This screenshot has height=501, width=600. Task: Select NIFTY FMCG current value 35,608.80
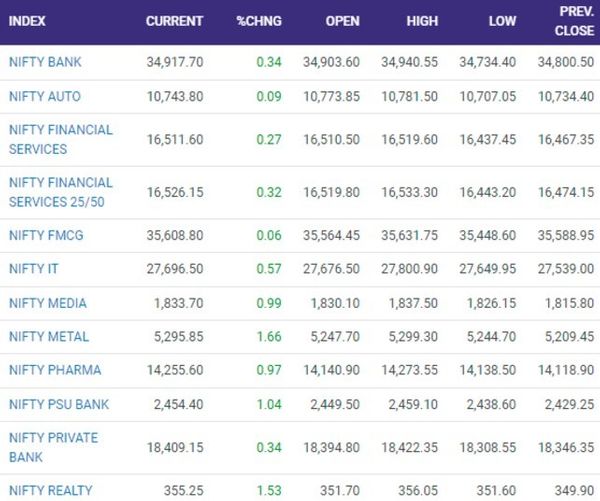point(175,235)
